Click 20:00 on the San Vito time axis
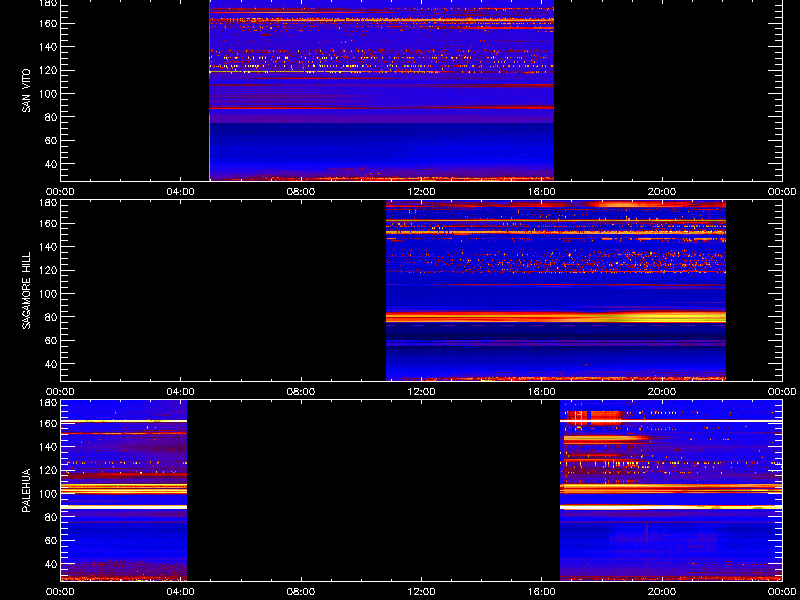This screenshot has height=600, width=800. [x=662, y=192]
